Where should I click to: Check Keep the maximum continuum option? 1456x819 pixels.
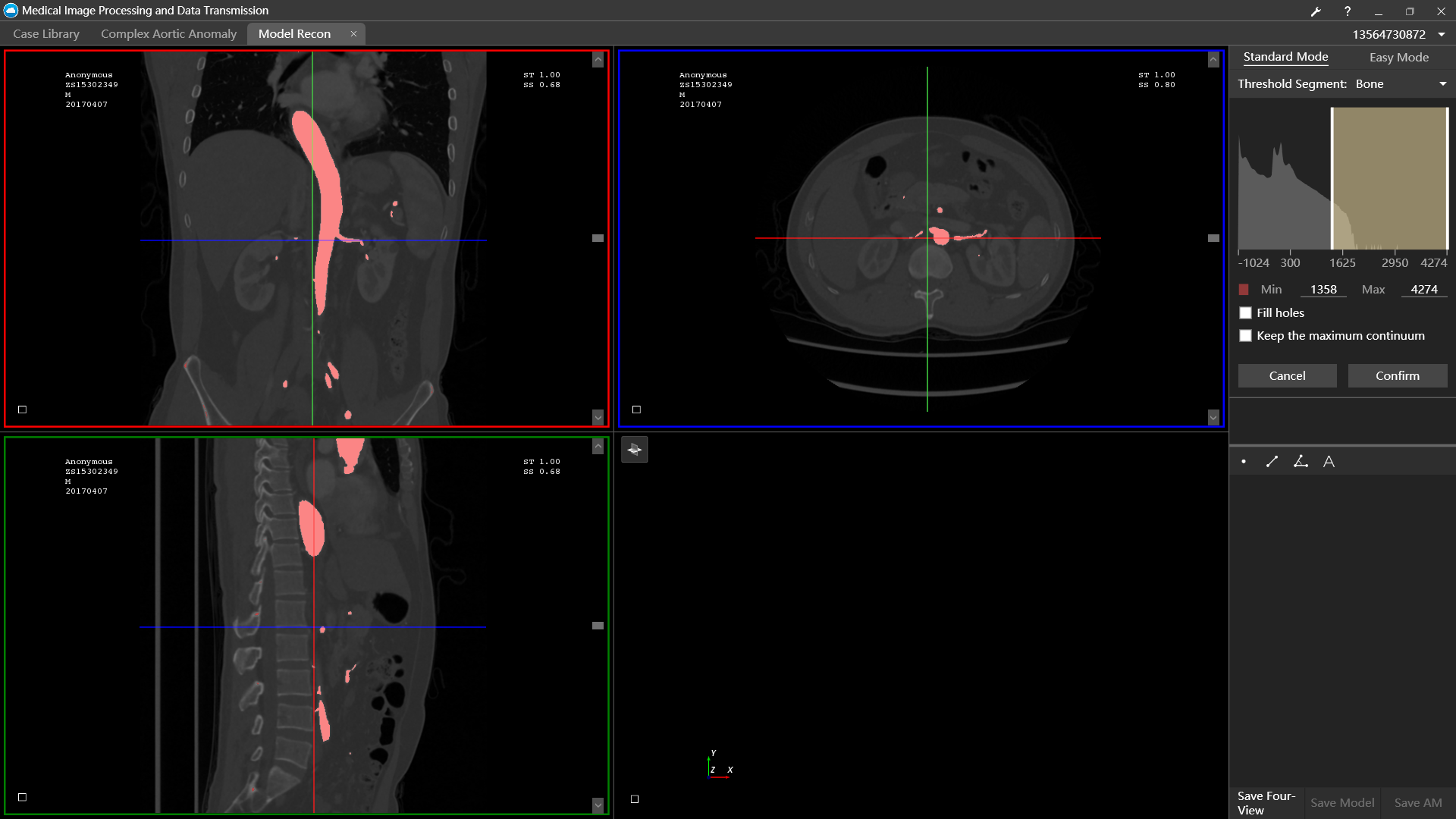point(1245,336)
